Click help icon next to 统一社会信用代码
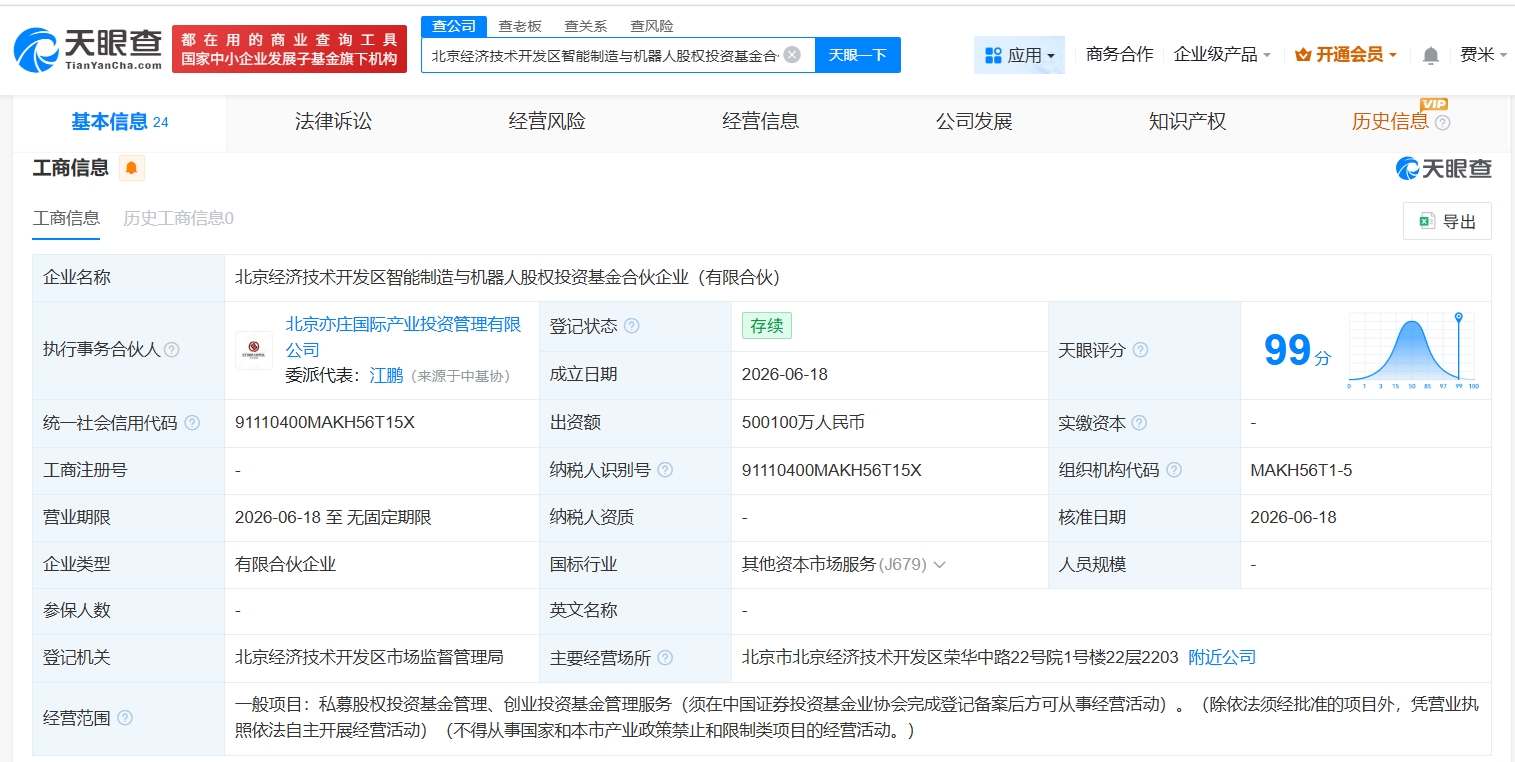The width and height of the screenshot is (1515, 762). (x=192, y=423)
